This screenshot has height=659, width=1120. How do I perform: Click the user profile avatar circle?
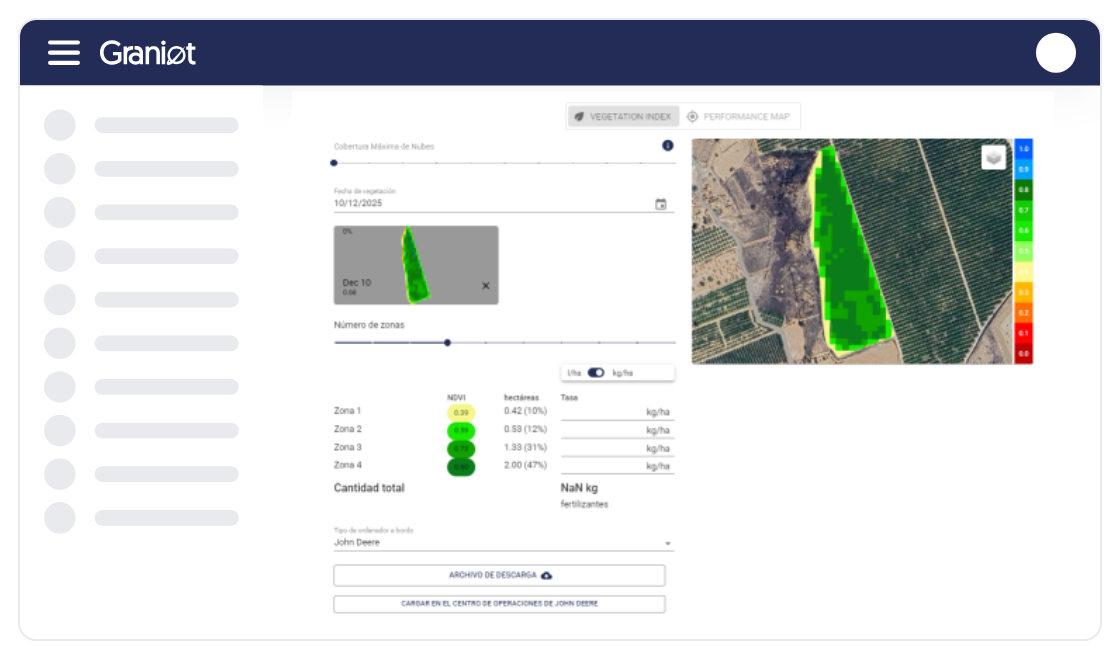click(x=1055, y=53)
